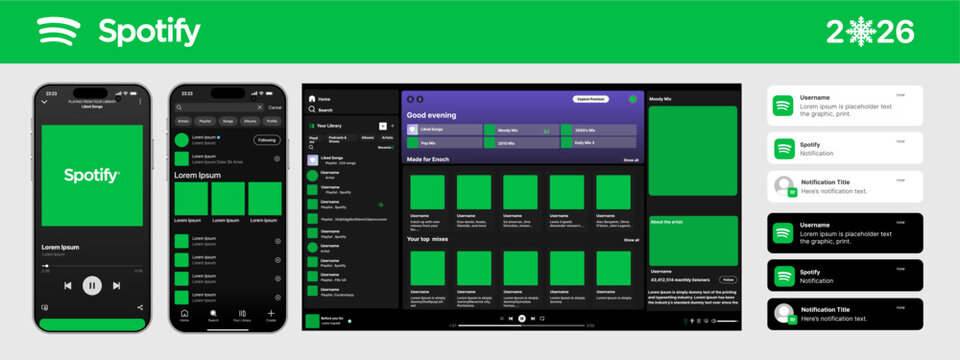Select the Albums library filter on desktop

(x=367, y=138)
